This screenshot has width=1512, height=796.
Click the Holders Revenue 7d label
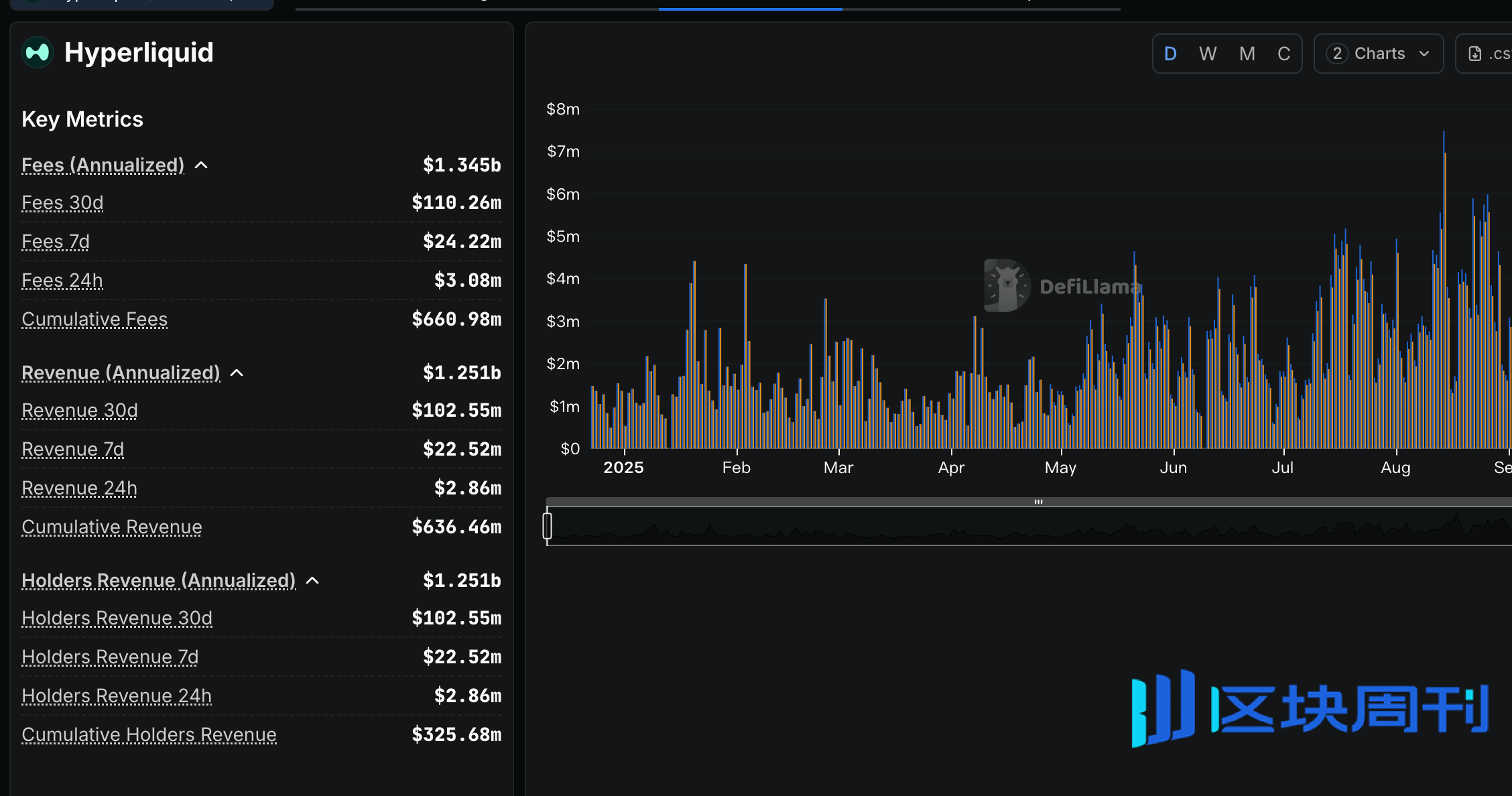pos(110,657)
